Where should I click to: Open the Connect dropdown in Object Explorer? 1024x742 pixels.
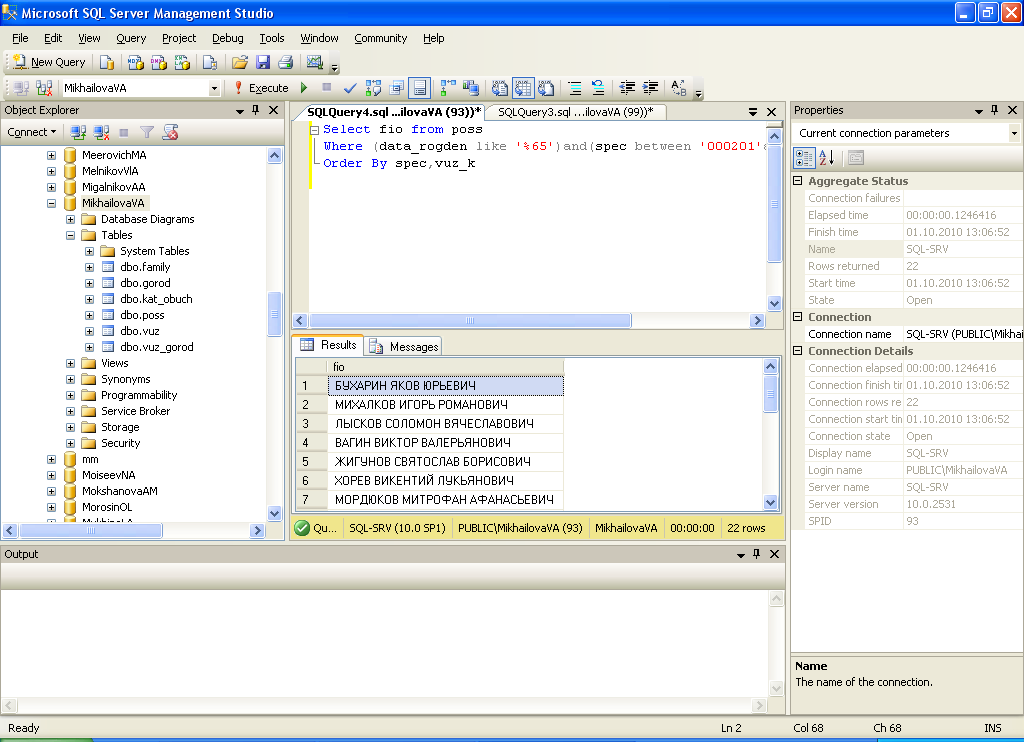(31, 132)
